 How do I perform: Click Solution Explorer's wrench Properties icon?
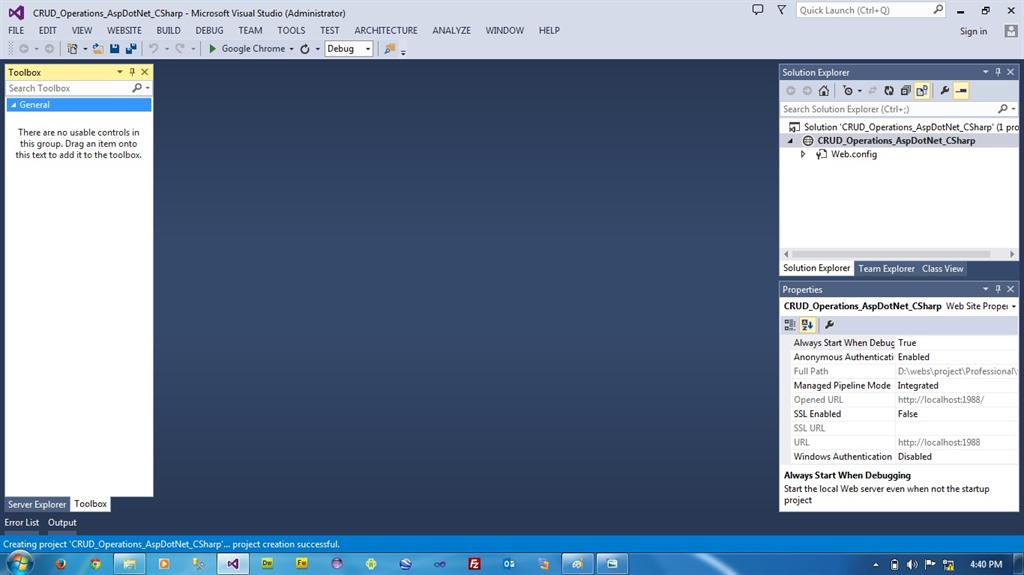point(944,91)
